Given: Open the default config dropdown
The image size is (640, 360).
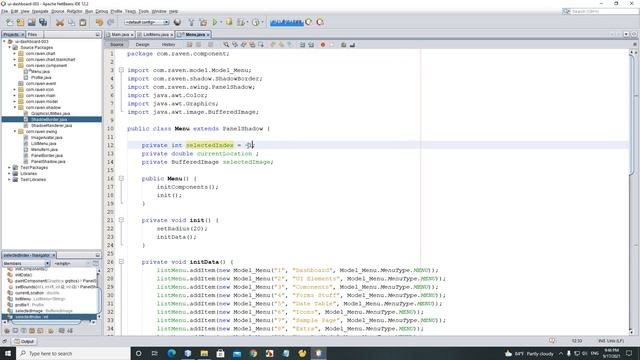Looking at the screenshot, I should 147,22.
